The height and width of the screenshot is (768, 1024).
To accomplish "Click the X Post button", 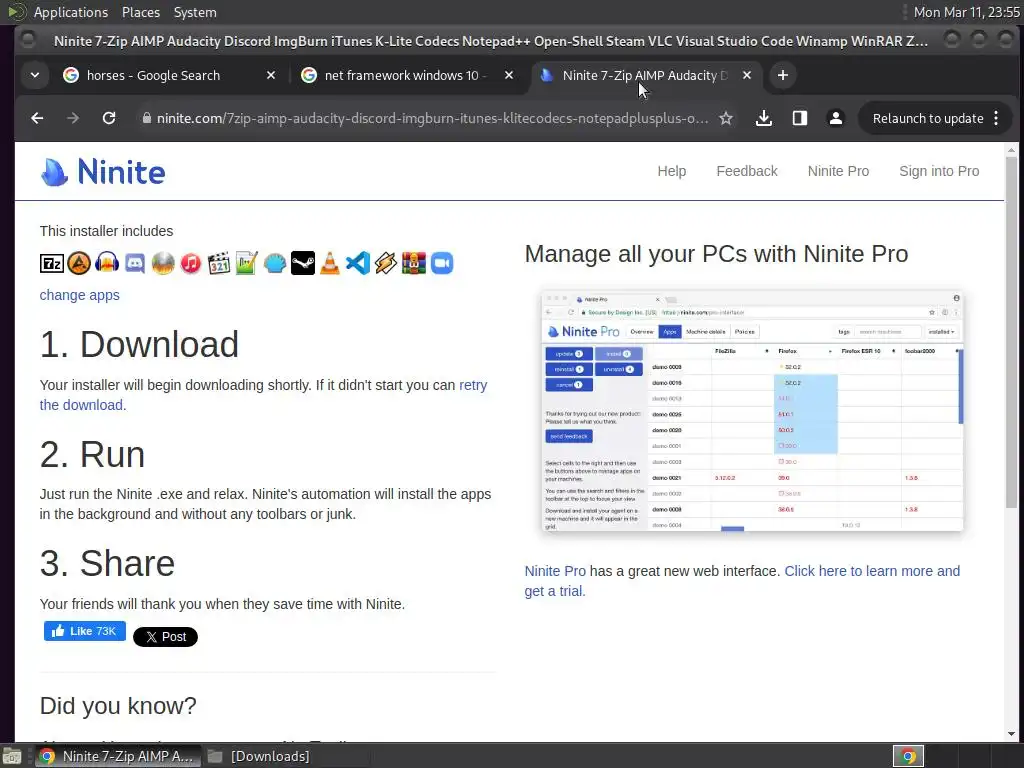I will (x=165, y=637).
